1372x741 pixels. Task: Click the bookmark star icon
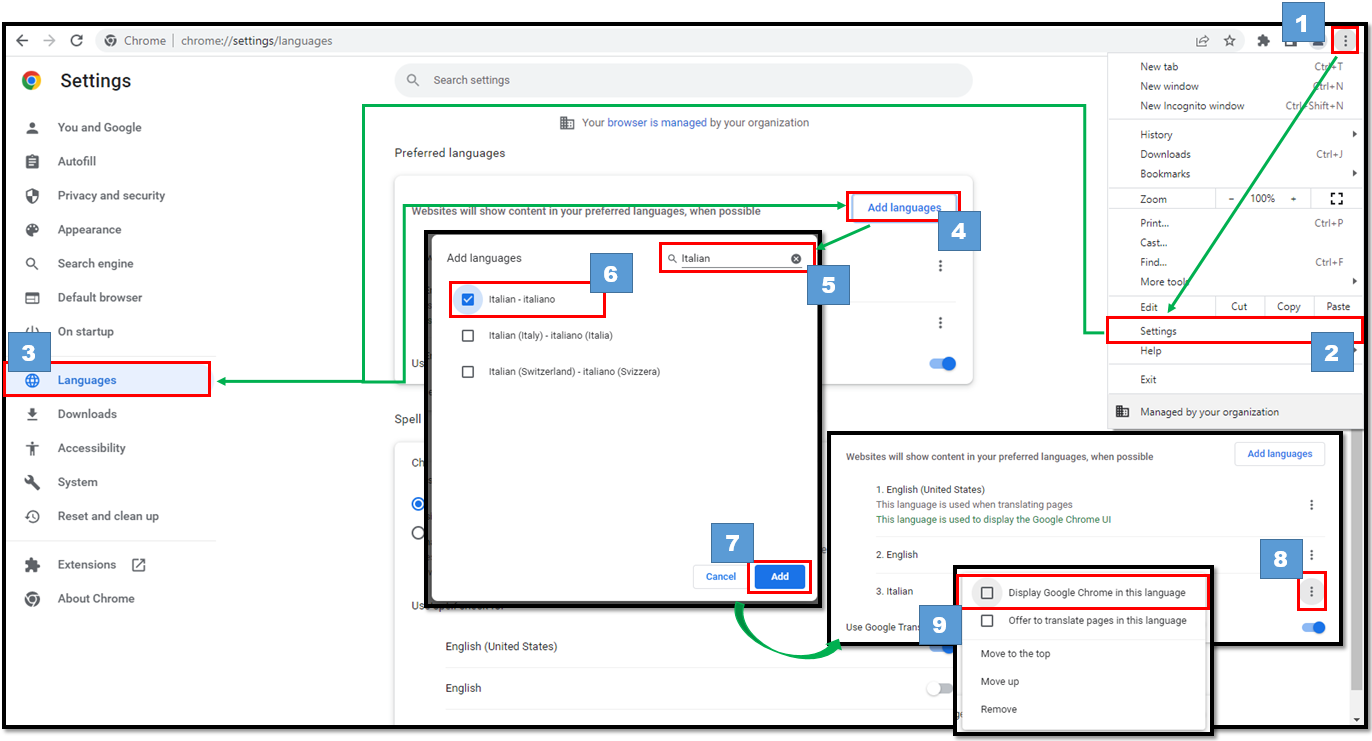[x=1231, y=40]
